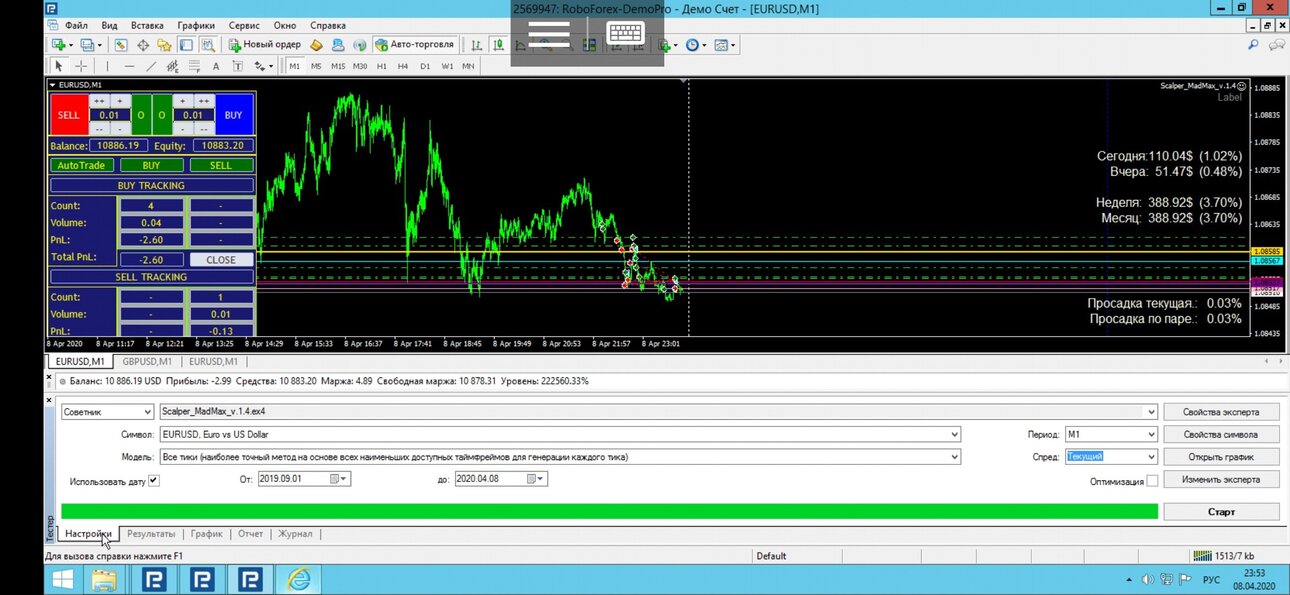Select the text label 'T' tool
1290x595 pixels.
[x=238, y=66]
